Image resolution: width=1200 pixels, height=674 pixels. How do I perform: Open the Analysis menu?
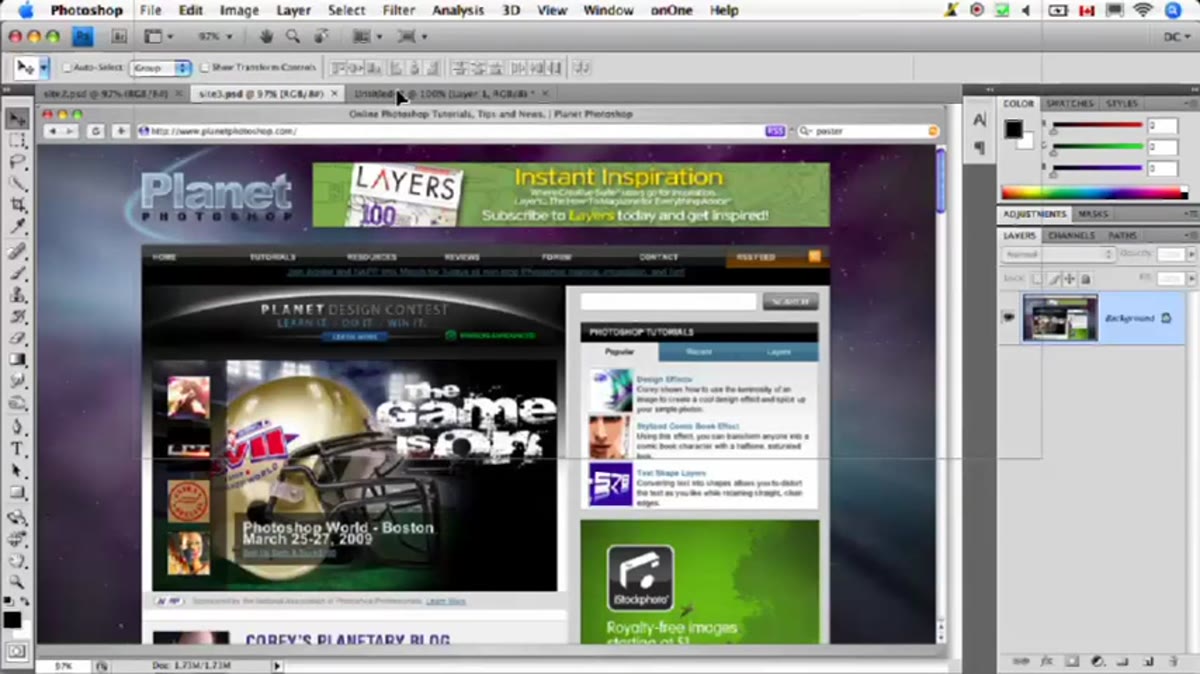tap(458, 11)
